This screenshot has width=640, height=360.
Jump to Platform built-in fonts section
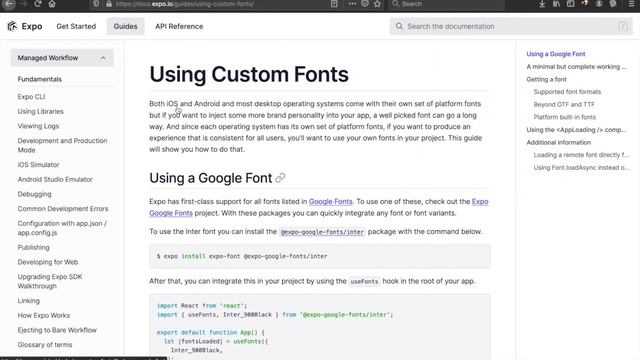564,117
